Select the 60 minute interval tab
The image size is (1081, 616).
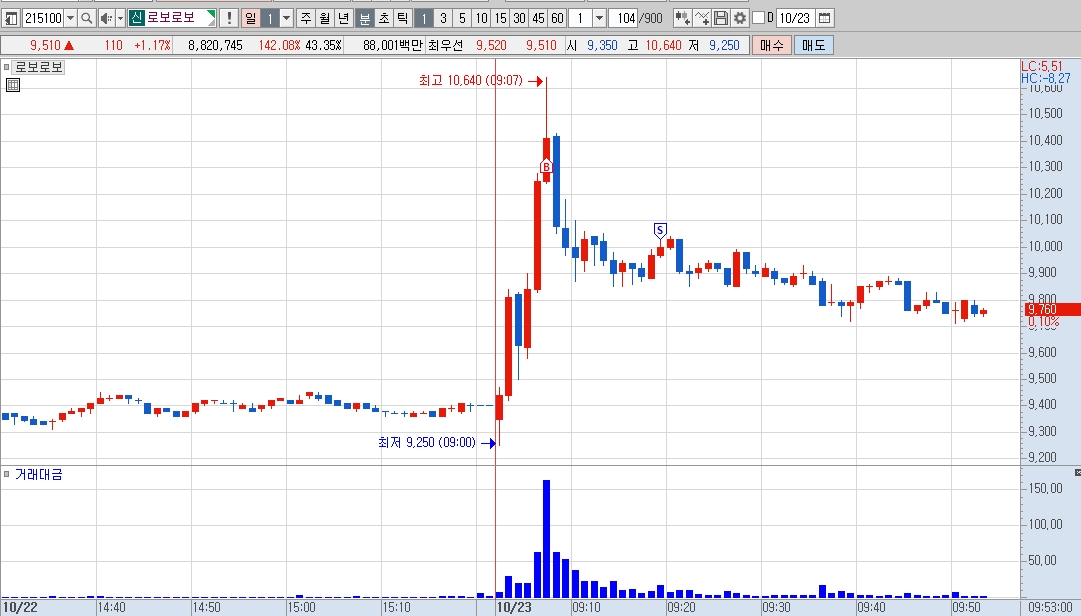tap(557, 18)
